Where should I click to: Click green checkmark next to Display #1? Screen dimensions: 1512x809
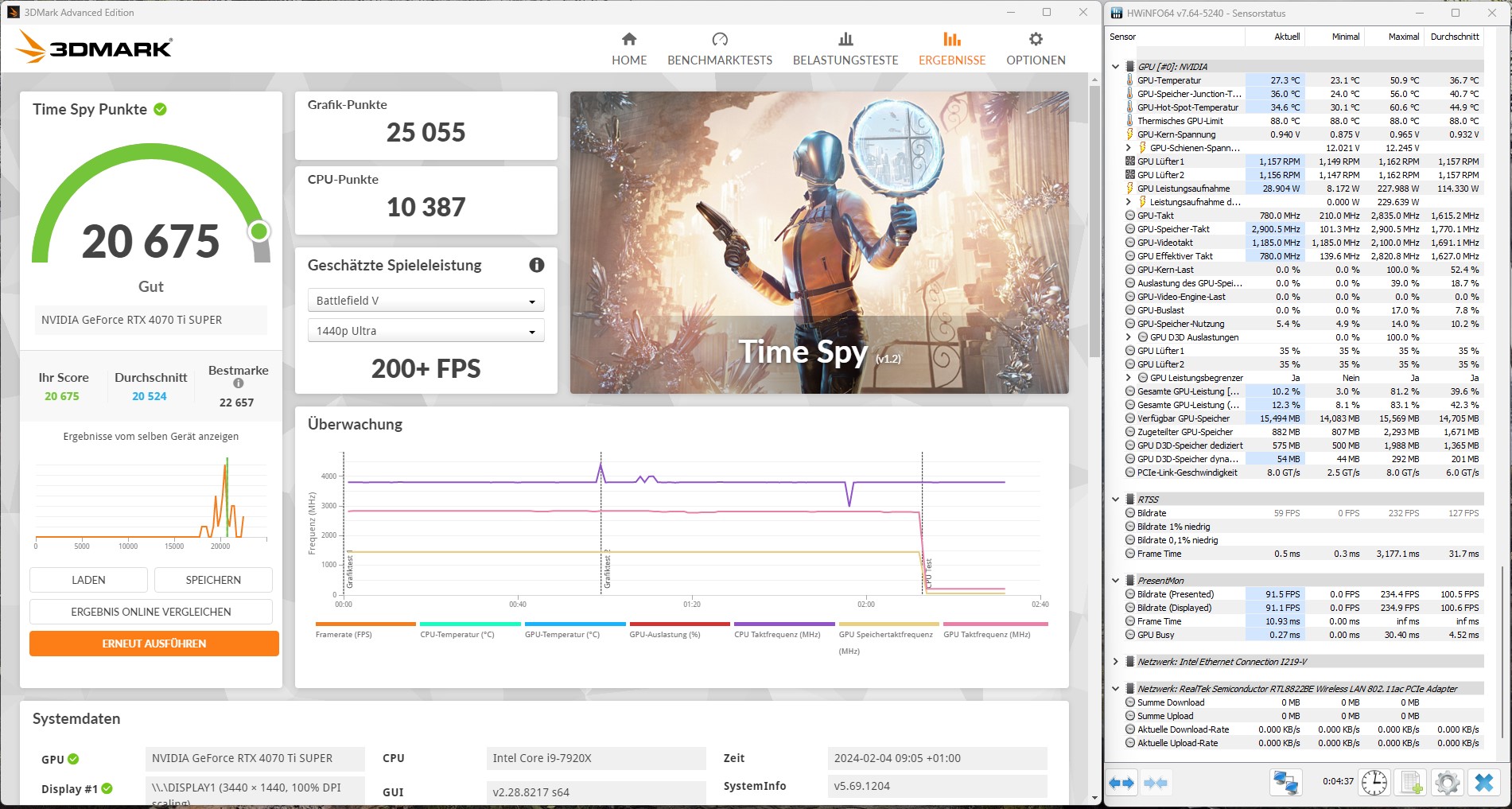pyautogui.click(x=107, y=788)
